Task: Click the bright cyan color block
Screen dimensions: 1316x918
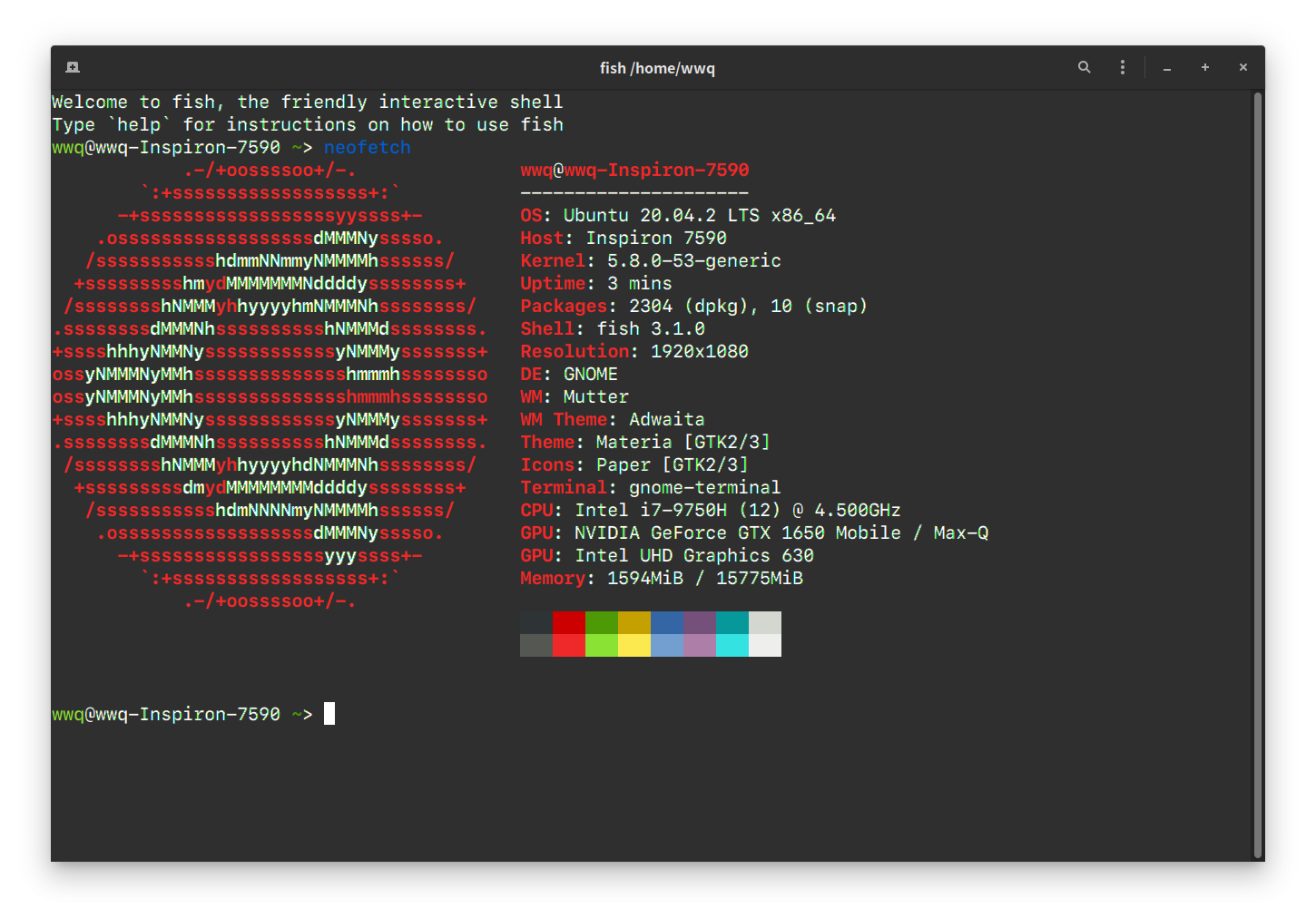Action: [x=732, y=645]
